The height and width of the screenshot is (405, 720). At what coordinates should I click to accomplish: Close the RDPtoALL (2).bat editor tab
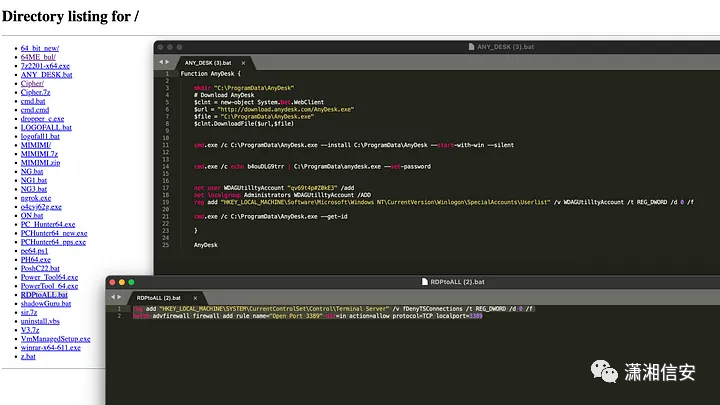[x=195, y=298]
